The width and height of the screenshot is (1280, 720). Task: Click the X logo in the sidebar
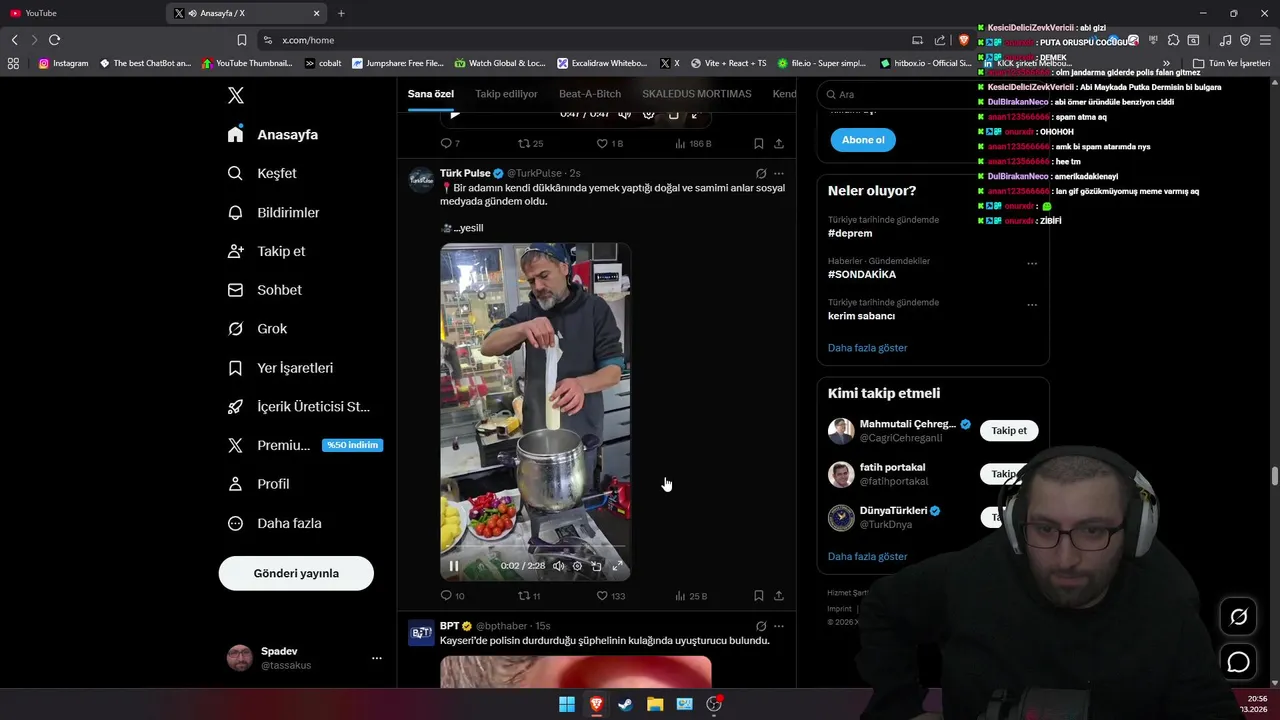pyautogui.click(x=236, y=96)
